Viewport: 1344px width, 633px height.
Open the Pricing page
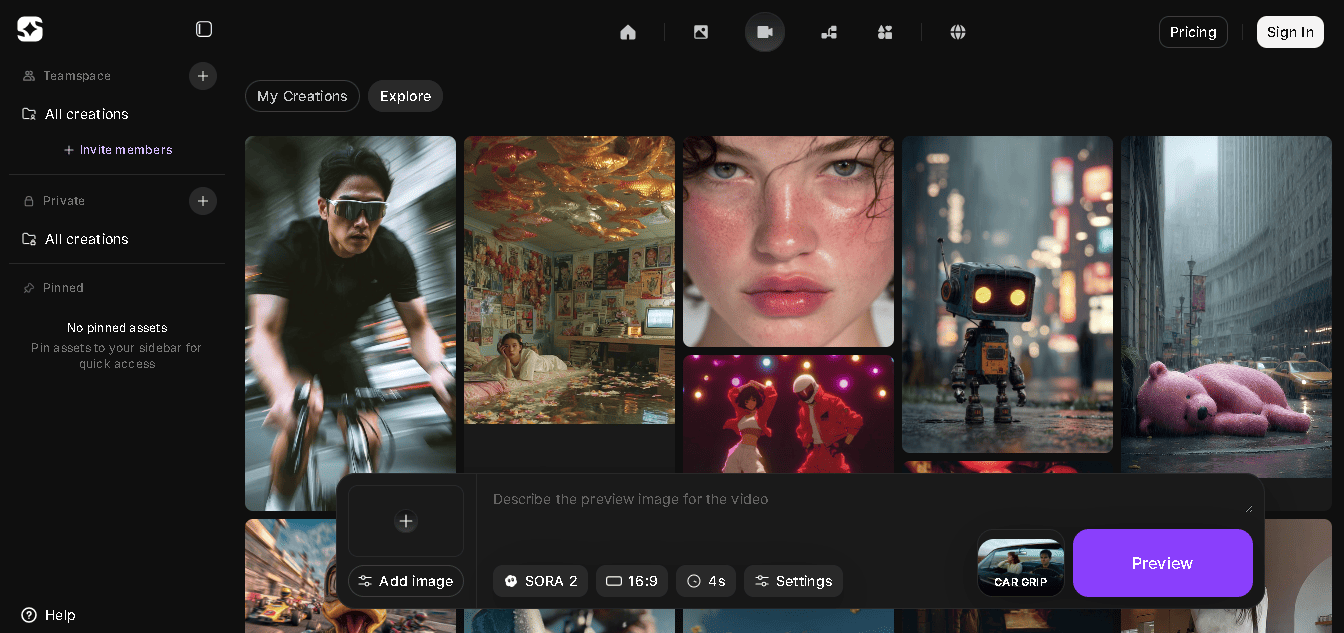tap(1193, 32)
